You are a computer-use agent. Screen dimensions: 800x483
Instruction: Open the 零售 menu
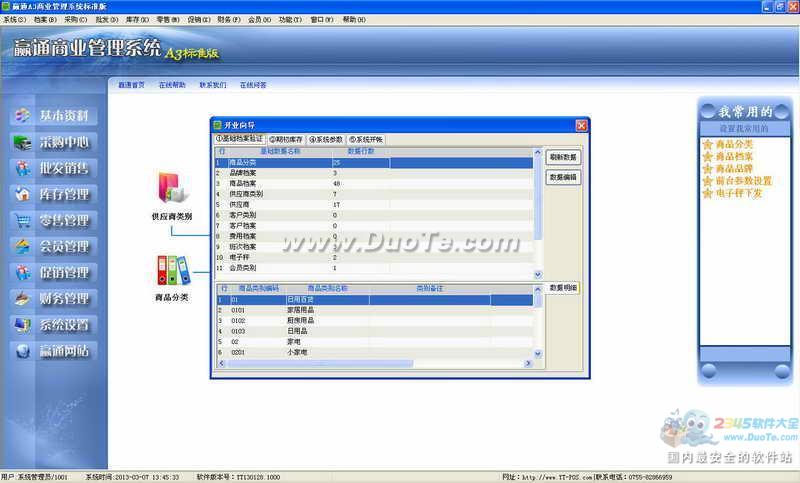tap(168, 19)
